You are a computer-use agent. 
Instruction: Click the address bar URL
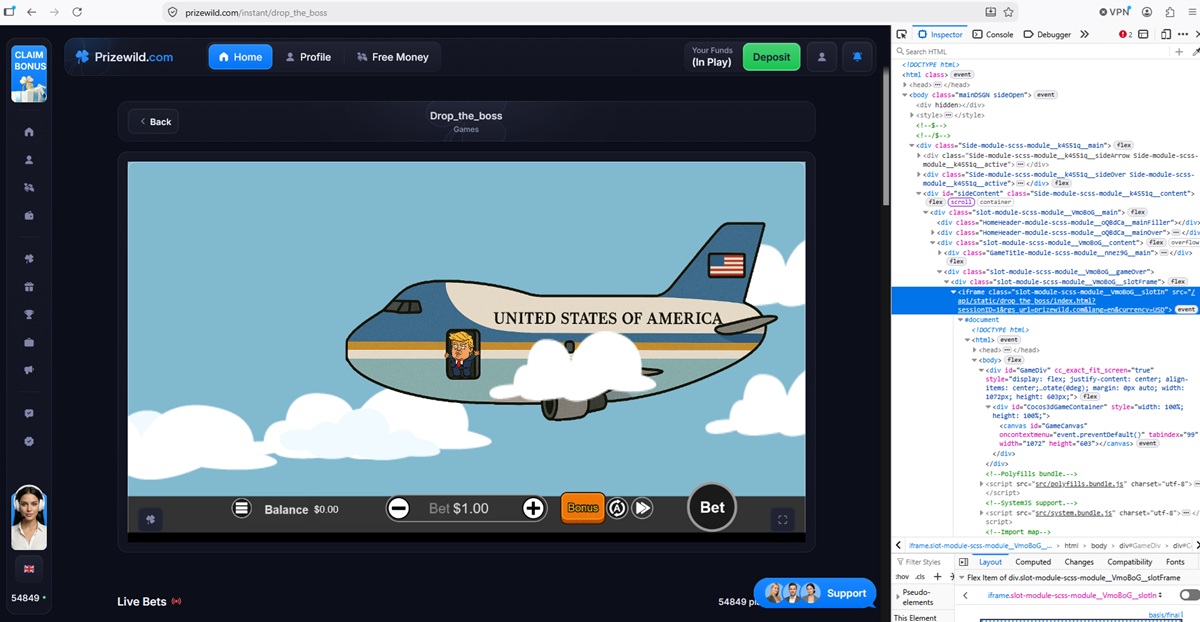(x=255, y=12)
